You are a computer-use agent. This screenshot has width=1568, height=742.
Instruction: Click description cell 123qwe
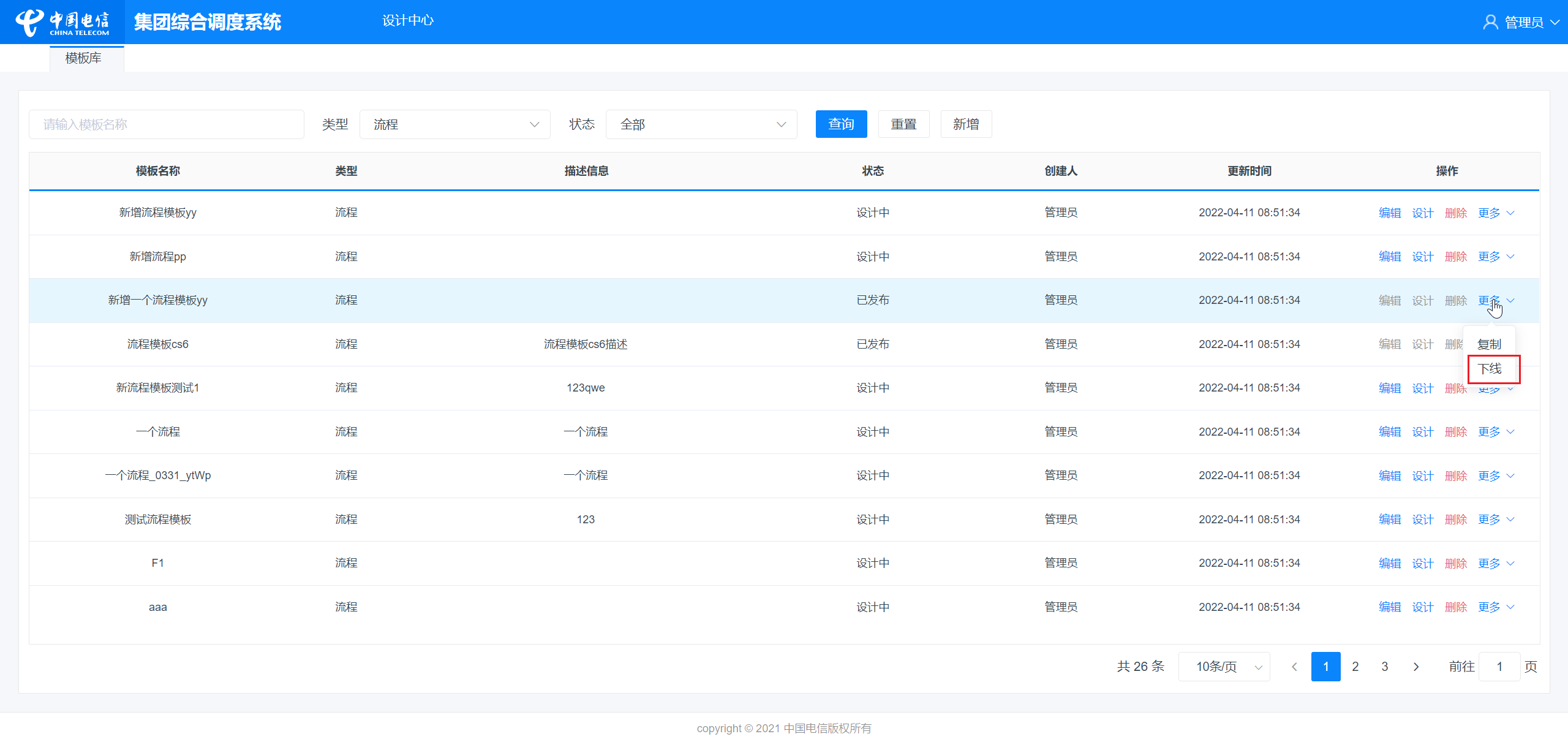pos(586,388)
